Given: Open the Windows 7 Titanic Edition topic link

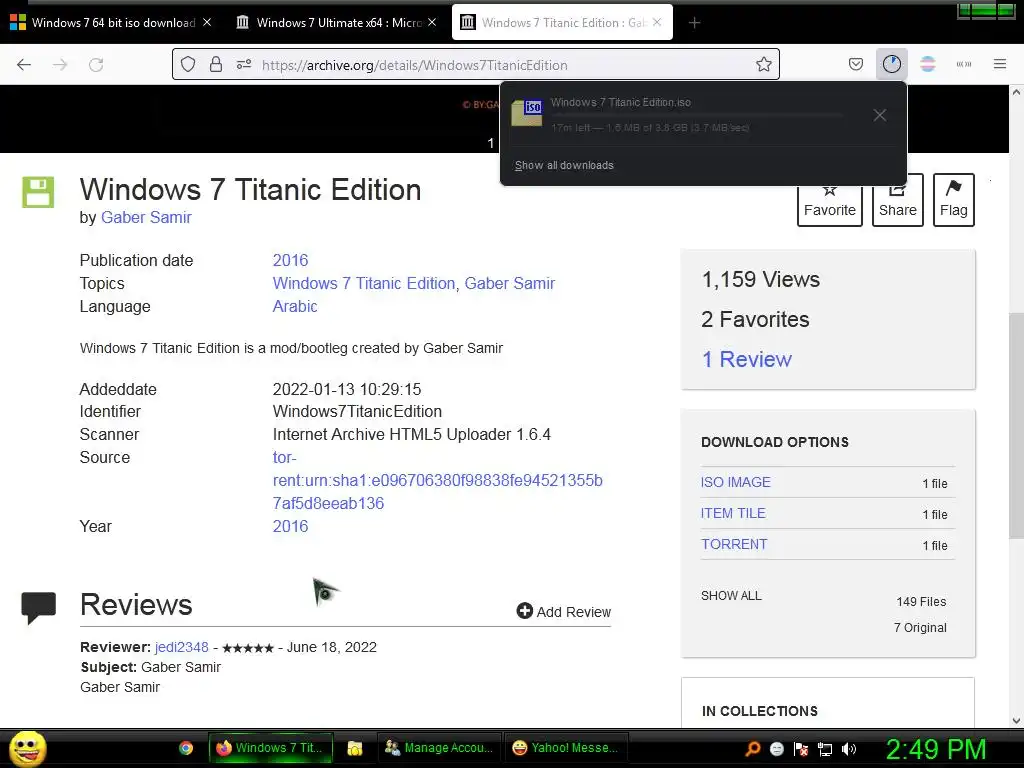Looking at the screenshot, I should (x=364, y=283).
